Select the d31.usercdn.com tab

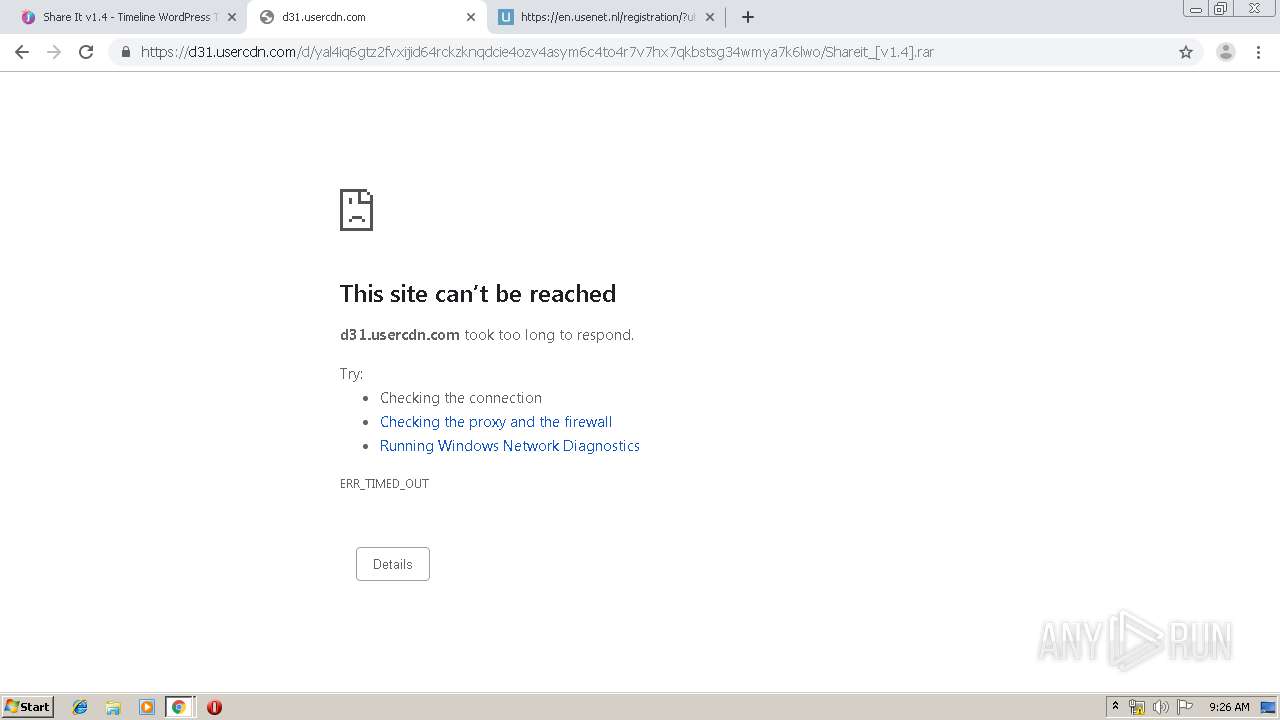tap(367, 17)
